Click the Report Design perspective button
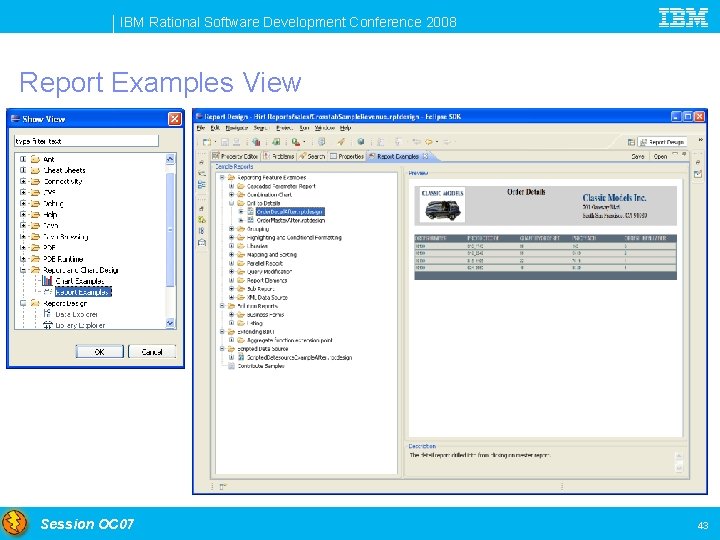Screen dimensions: 720x540 tap(663, 142)
